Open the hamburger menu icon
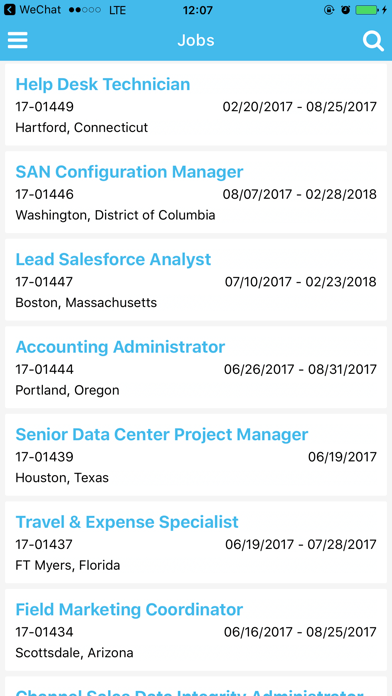This screenshot has width=392, height=696. click(18, 40)
